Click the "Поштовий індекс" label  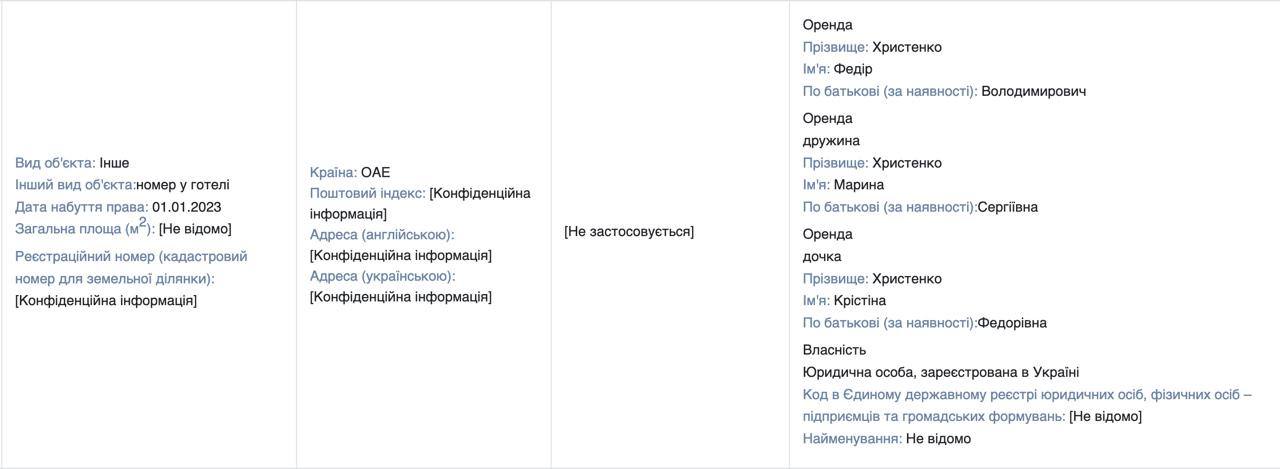pyautogui.click(x=367, y=192)
